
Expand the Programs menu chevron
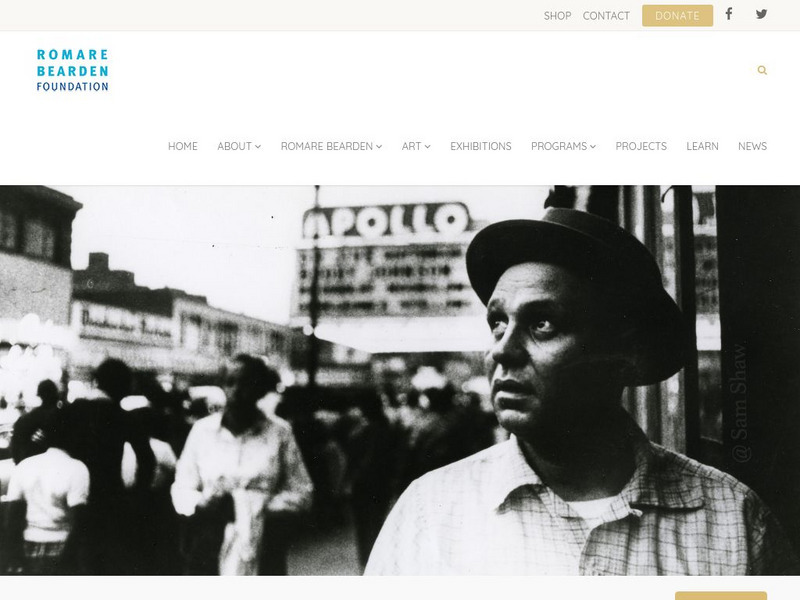(x=593, y=146)
